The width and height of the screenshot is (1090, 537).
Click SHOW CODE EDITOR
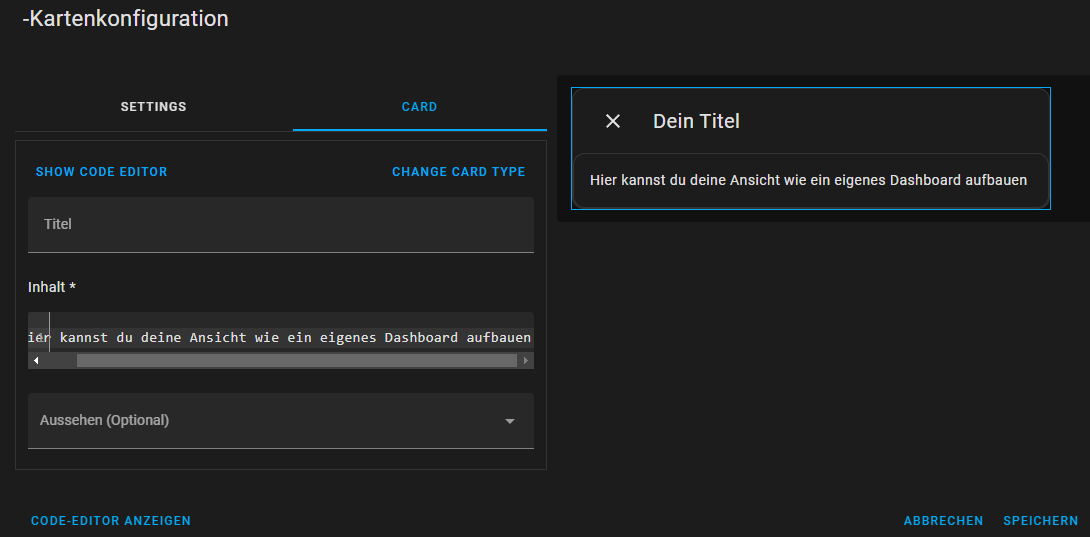101,172
